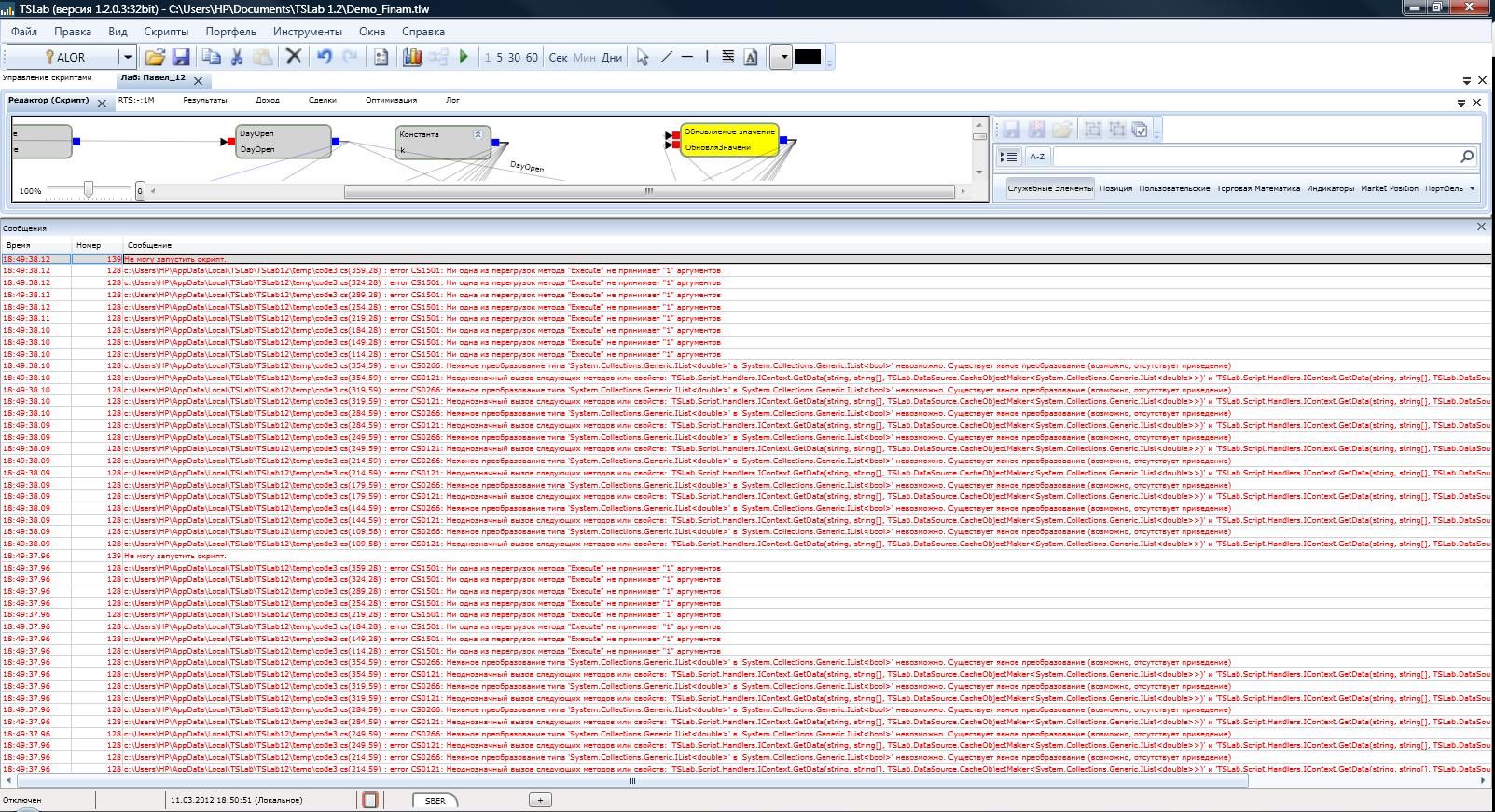Switch to the 'Оптимизация' tab

tap(391, 100)
